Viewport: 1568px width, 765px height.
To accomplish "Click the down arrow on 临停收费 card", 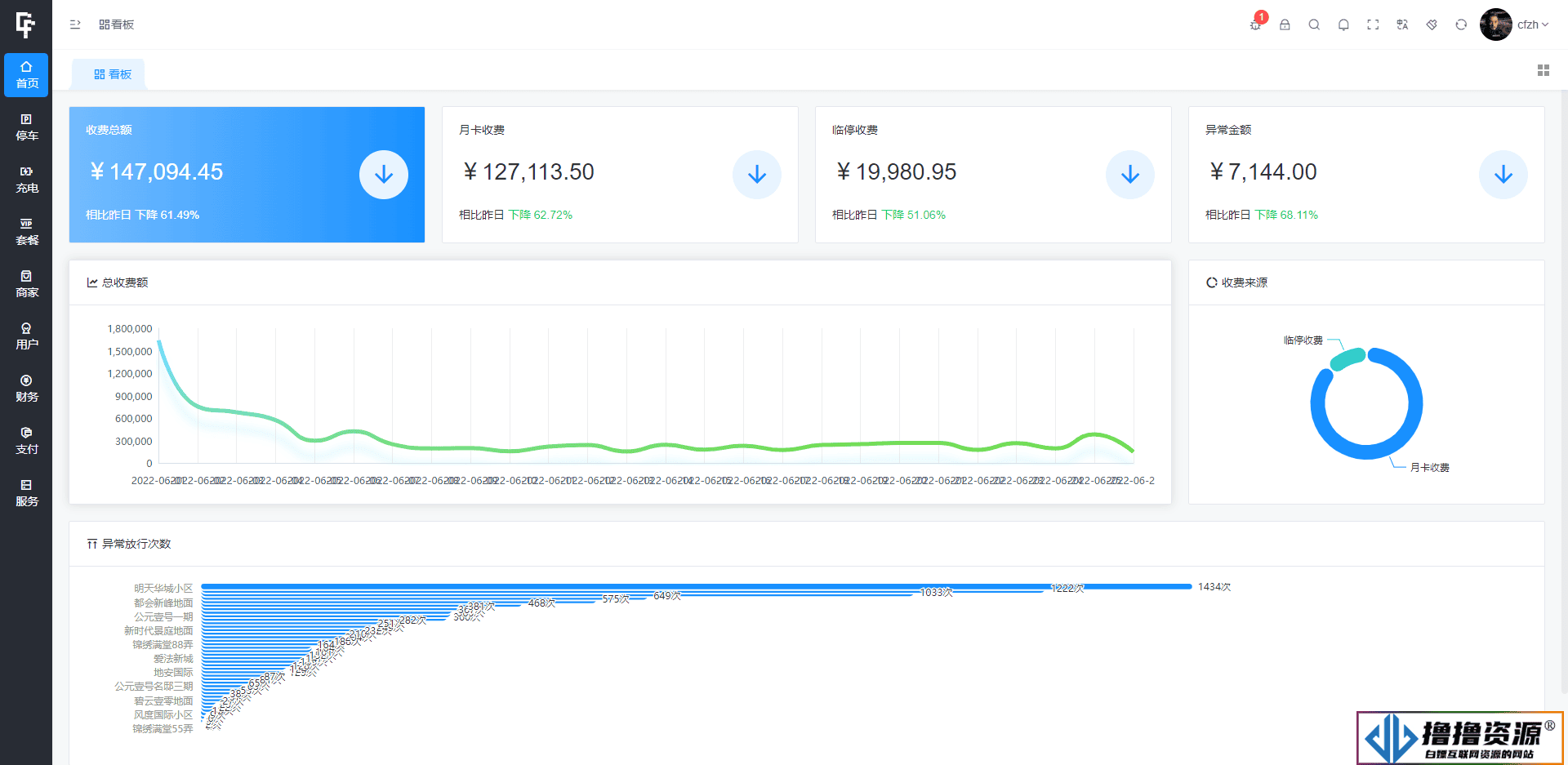I will tap(1130, 175).
